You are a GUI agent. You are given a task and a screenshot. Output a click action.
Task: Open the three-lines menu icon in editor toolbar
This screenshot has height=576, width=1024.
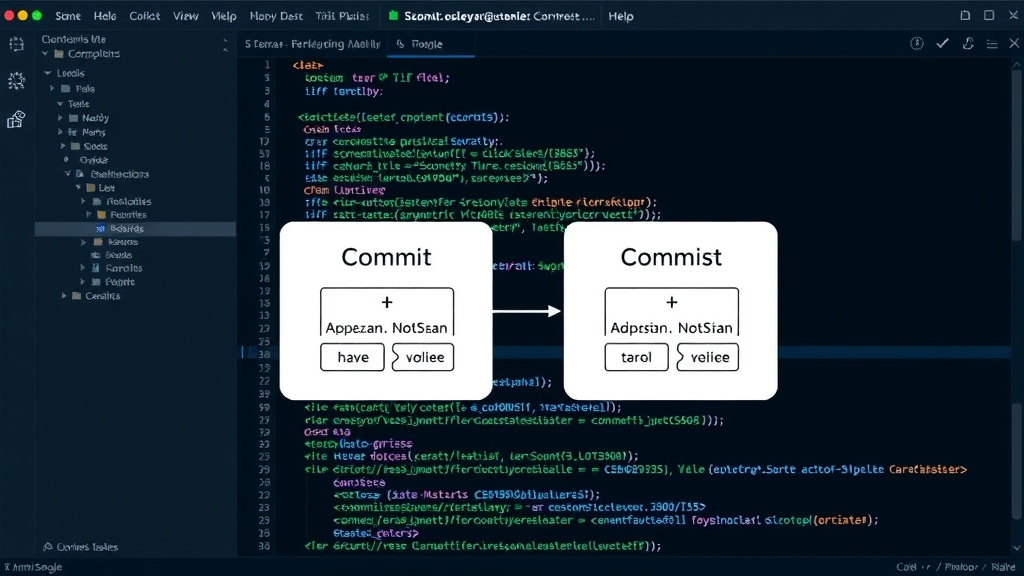point(992,44)
